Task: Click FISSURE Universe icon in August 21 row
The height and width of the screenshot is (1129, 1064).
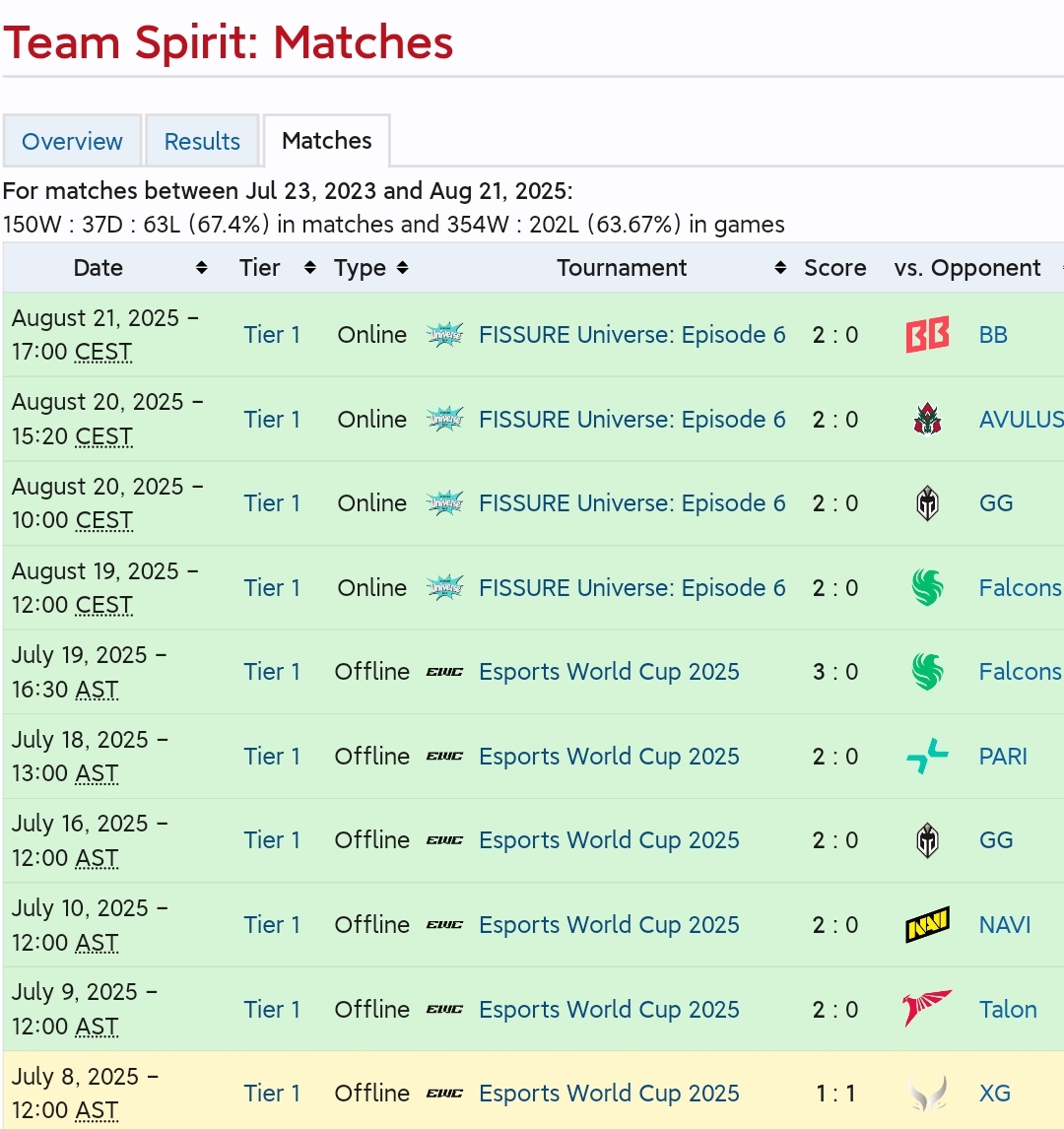Action: pyautogui.click(x=445, y=335)
